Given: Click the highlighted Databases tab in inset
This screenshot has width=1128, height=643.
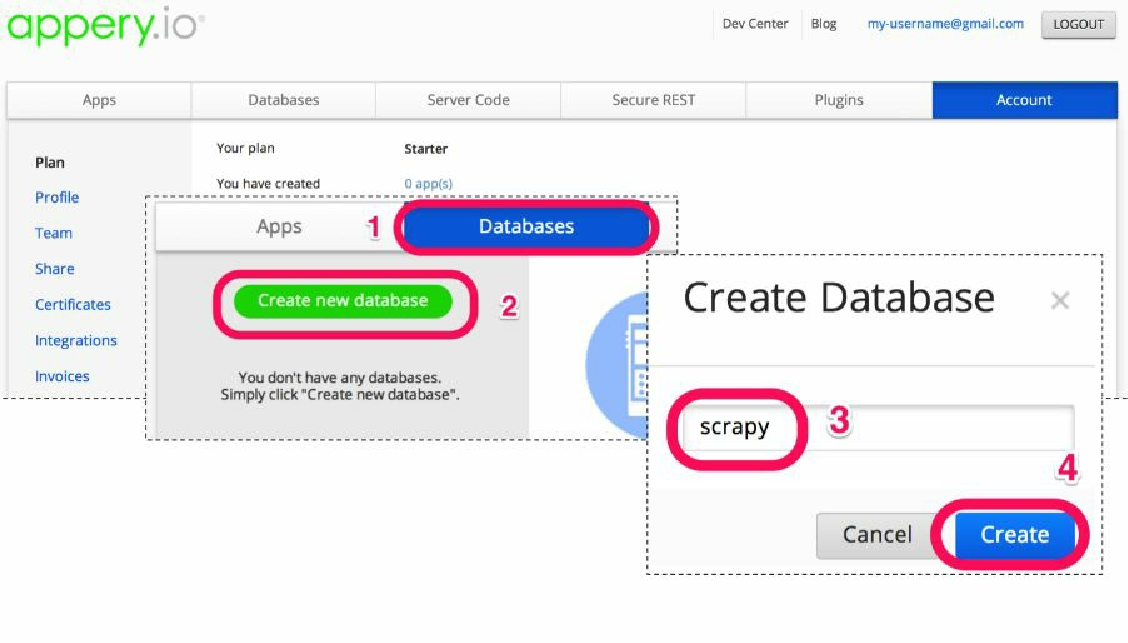Looking at the screenshot, I should point(526,227).
